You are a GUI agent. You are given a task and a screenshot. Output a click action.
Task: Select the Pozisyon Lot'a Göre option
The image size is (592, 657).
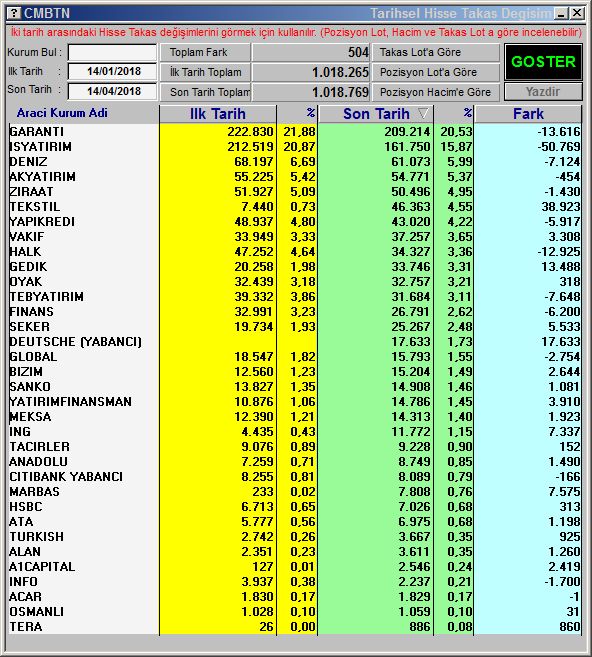coord(436,72)
